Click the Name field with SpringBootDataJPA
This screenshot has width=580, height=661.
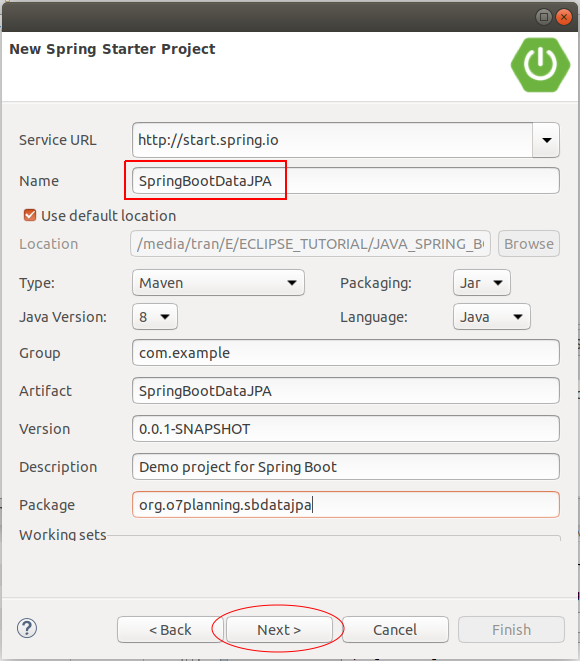346,181
